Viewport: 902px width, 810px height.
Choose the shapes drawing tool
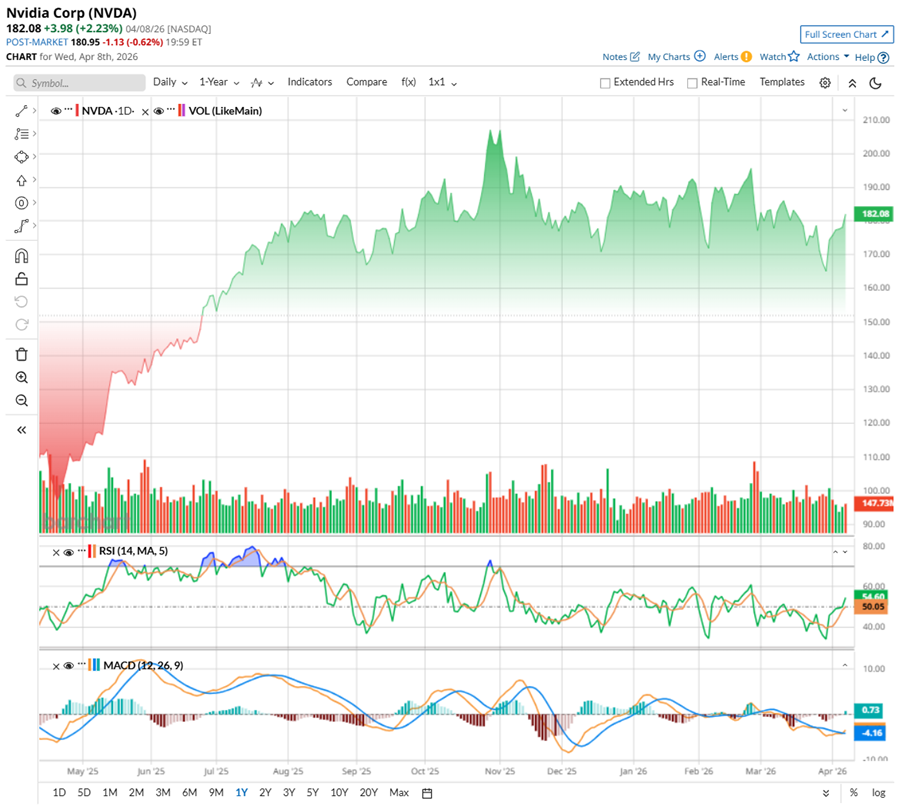[21, 157]
